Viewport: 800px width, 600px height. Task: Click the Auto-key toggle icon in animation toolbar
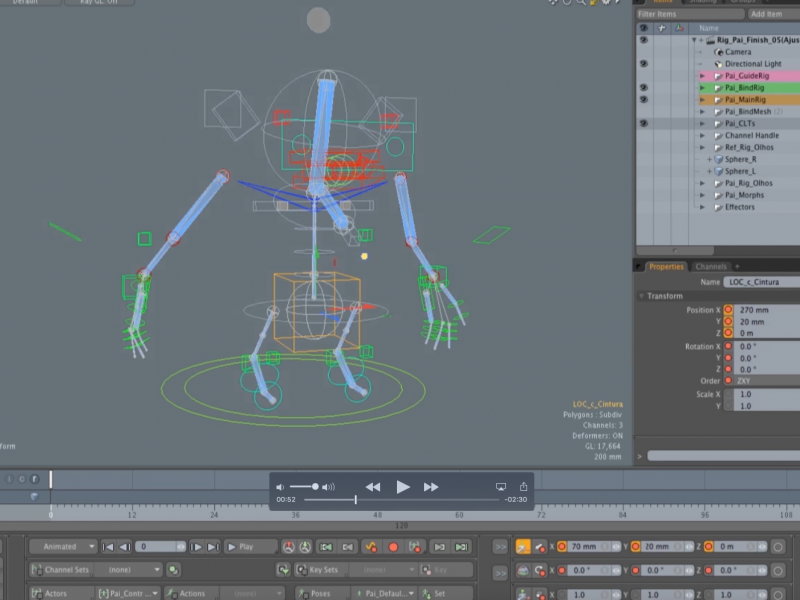coord(369,546)
